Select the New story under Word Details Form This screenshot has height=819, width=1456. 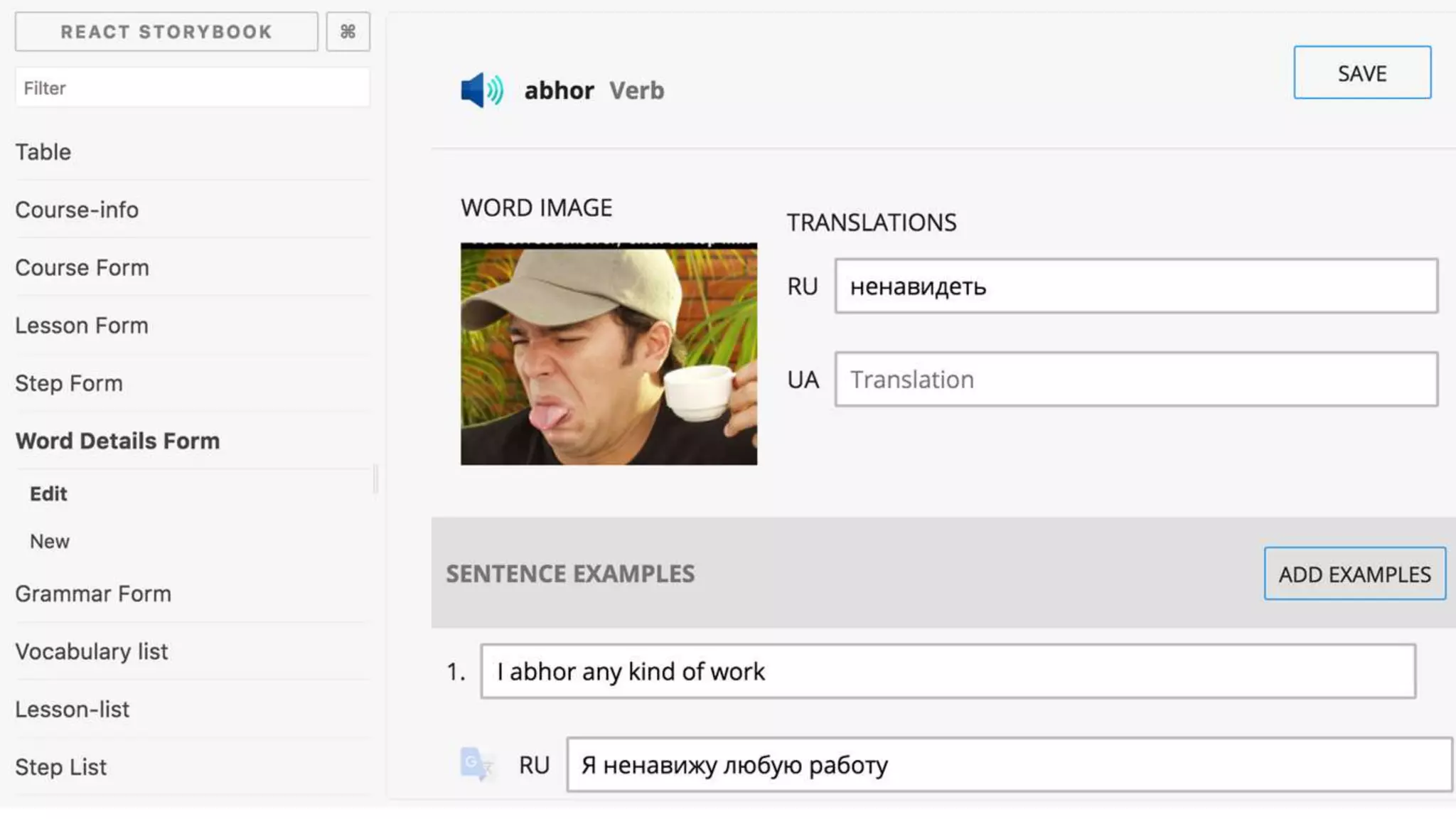[x=50, y=542]
